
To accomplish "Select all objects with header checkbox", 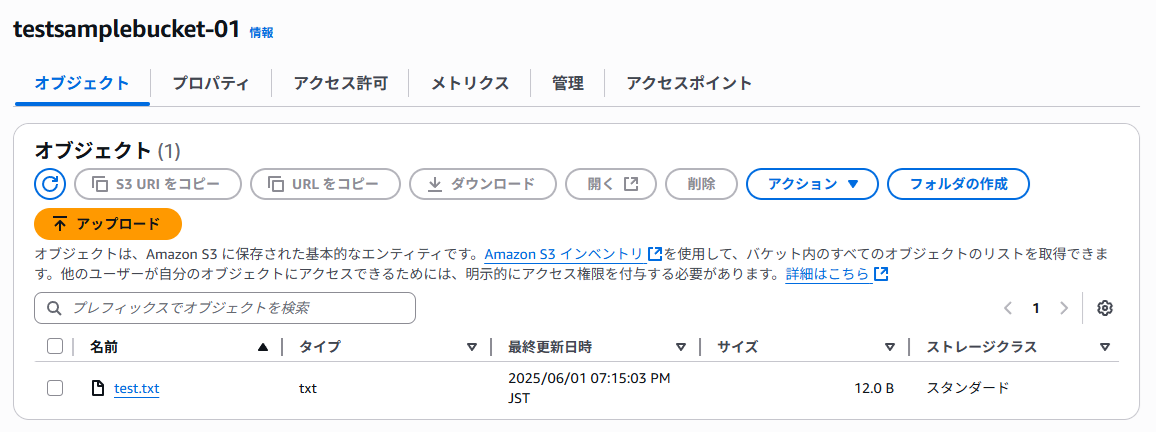I will tap(55, 346).
